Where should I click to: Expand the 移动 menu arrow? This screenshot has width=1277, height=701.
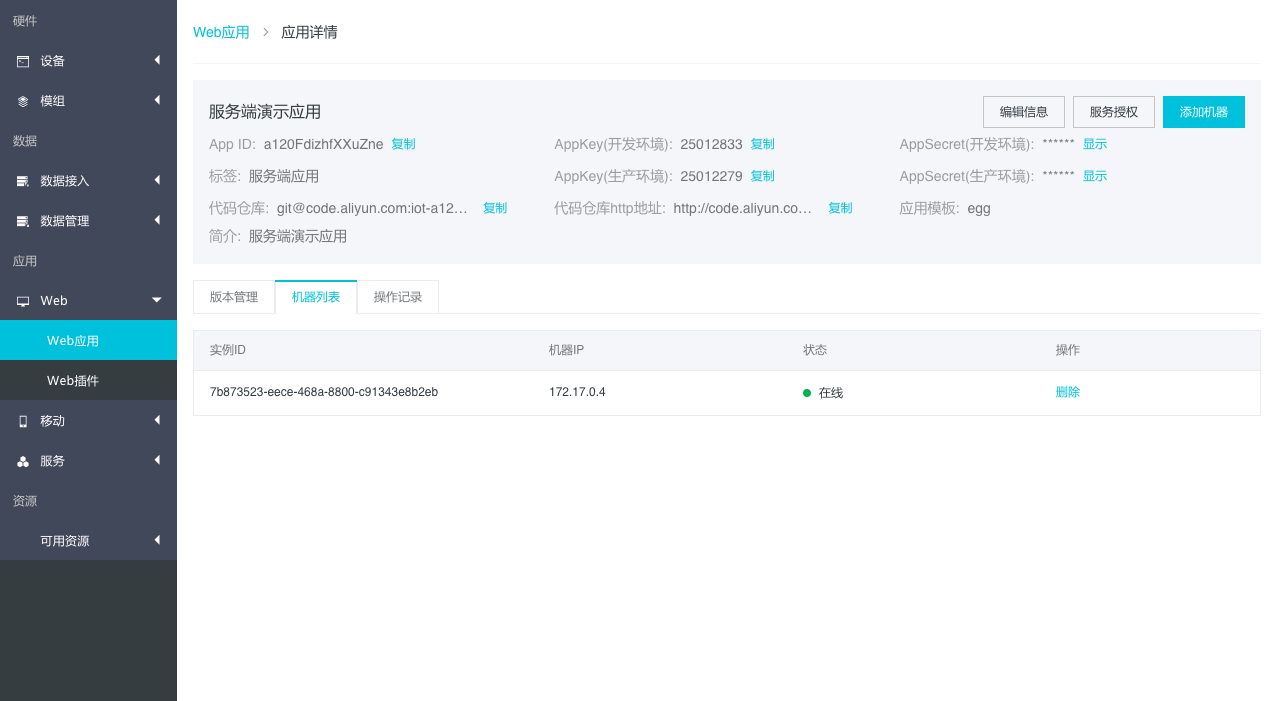(157, 420)
